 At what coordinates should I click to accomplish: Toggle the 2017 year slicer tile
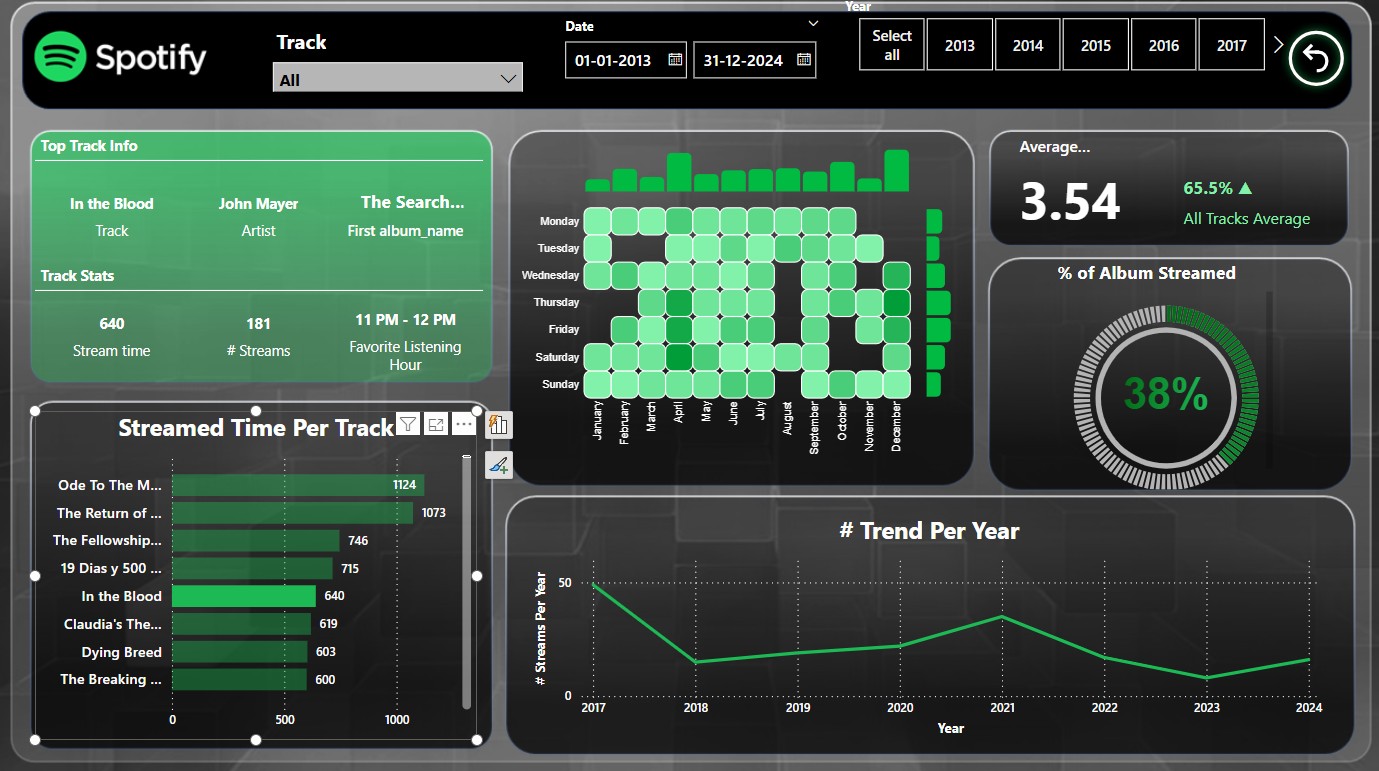[x=1231, y=45]
